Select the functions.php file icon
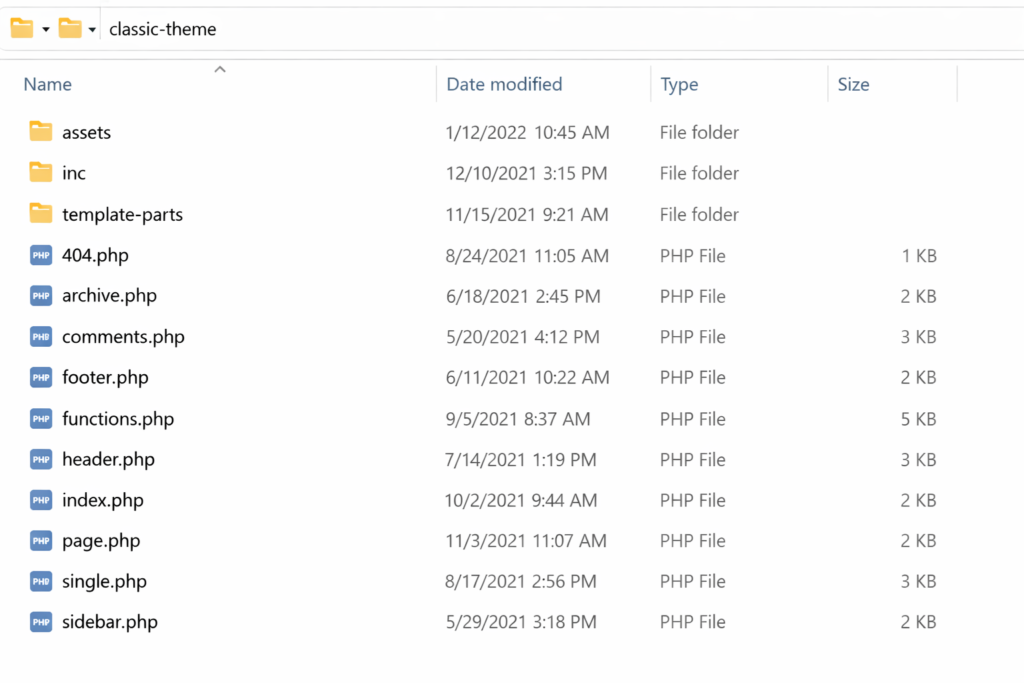 [41, 419]
